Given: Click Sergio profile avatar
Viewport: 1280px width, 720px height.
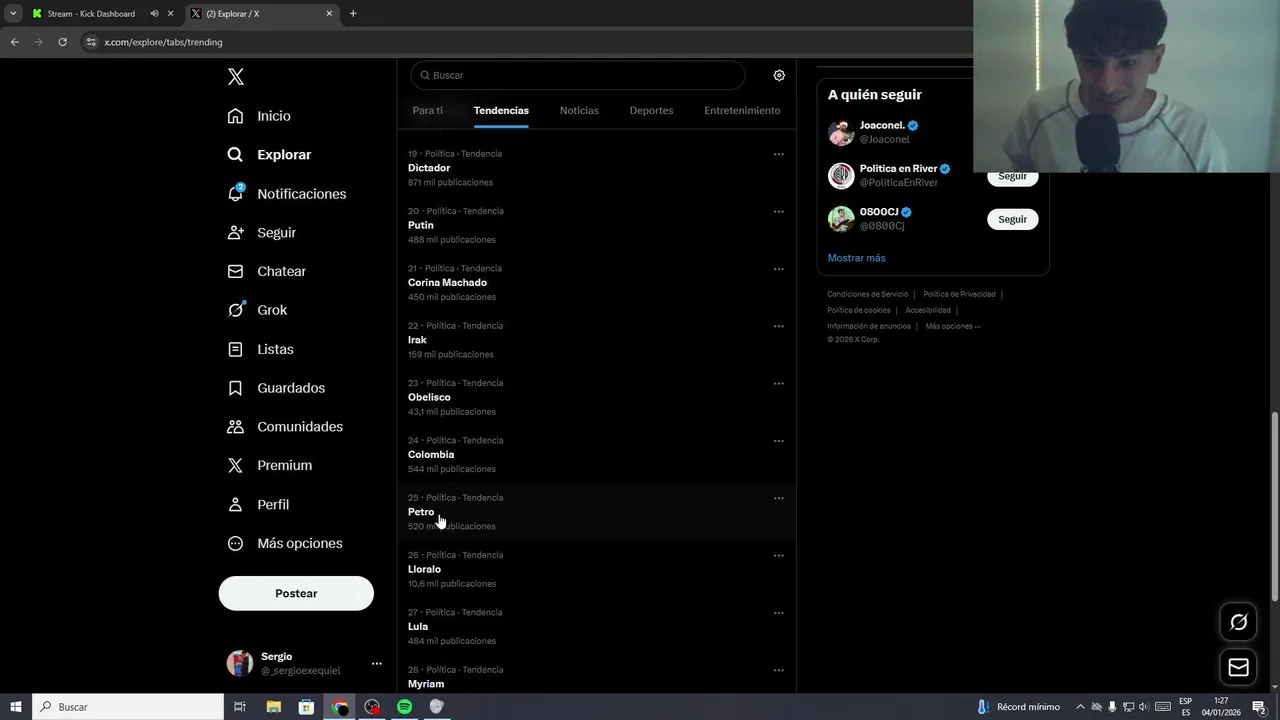Looking at the screenshot, I should 240,663.
